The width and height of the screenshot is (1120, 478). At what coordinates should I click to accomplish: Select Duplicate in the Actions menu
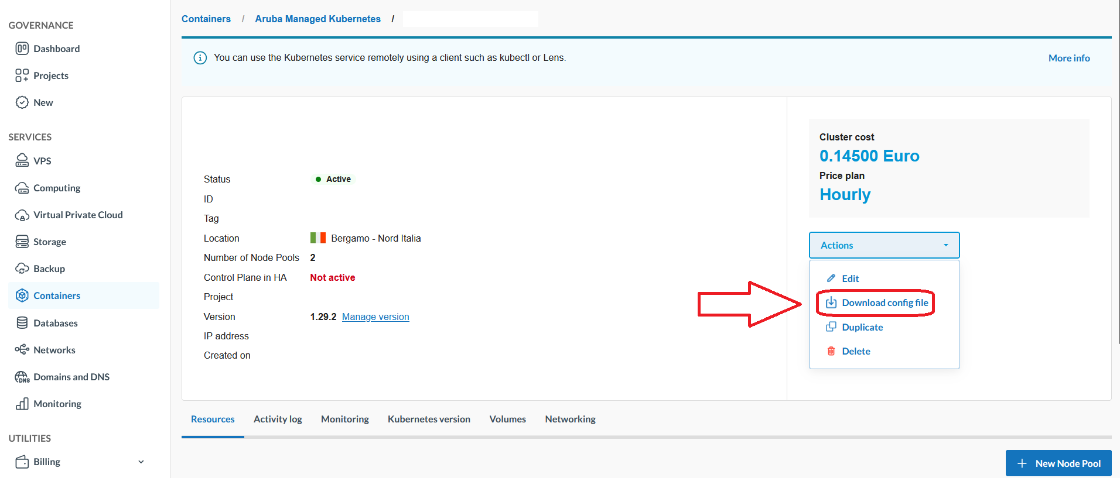862,327
